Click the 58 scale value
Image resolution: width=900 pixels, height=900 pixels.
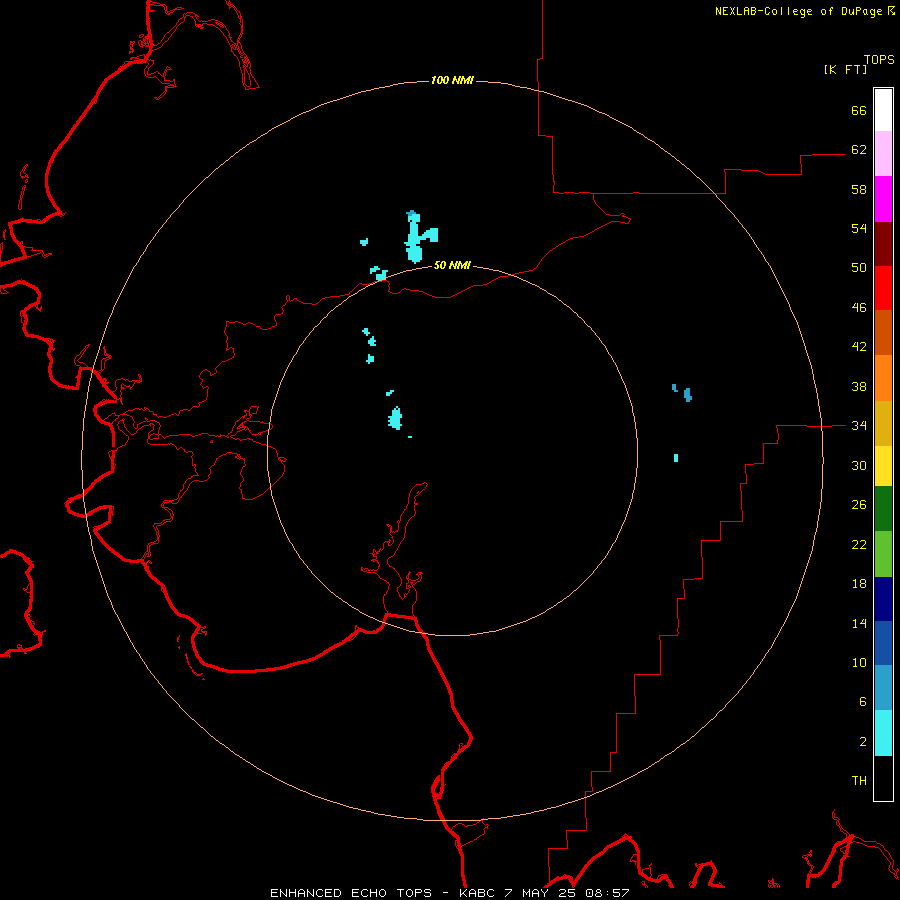click(859, 189)
